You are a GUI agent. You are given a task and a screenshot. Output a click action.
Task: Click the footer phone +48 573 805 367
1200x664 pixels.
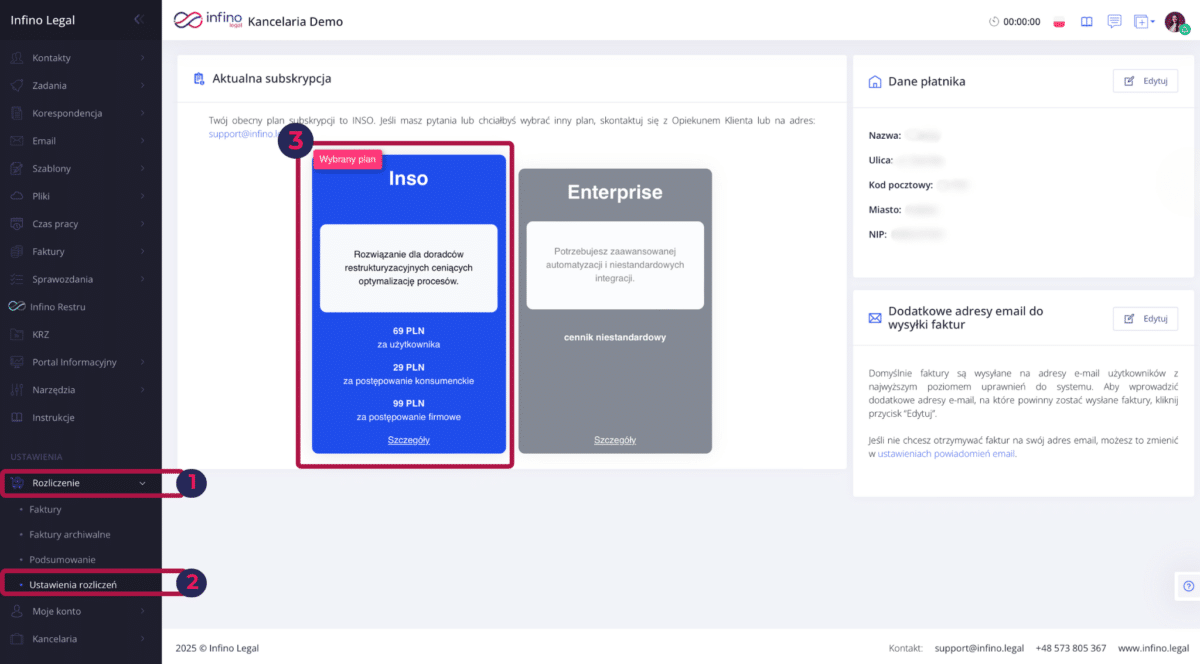1070,648
